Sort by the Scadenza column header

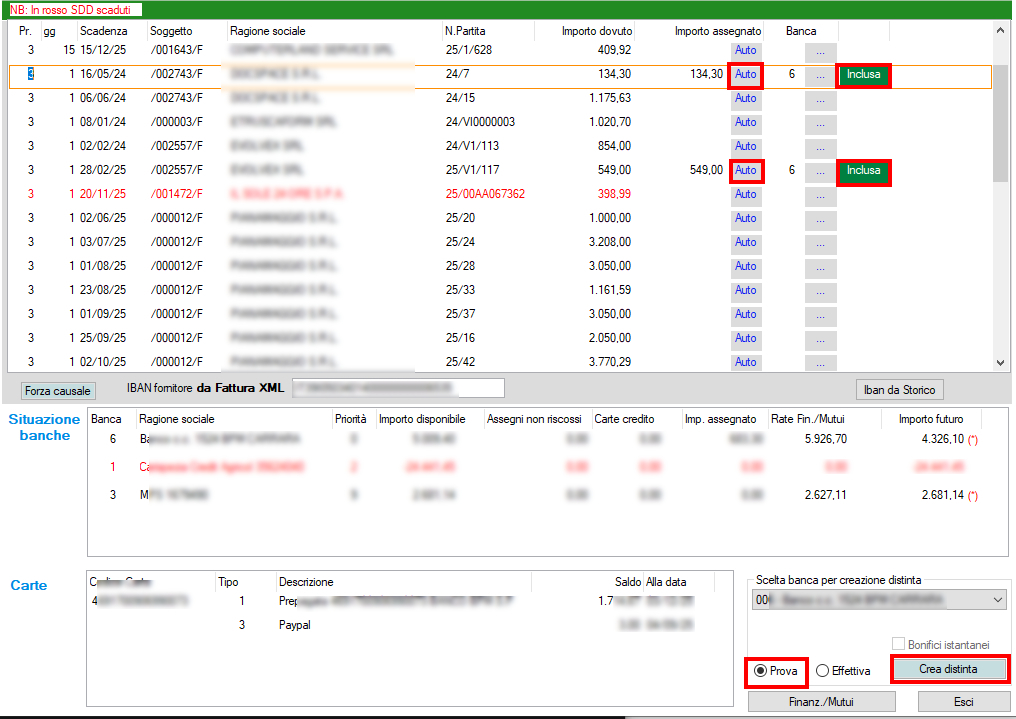104,31
